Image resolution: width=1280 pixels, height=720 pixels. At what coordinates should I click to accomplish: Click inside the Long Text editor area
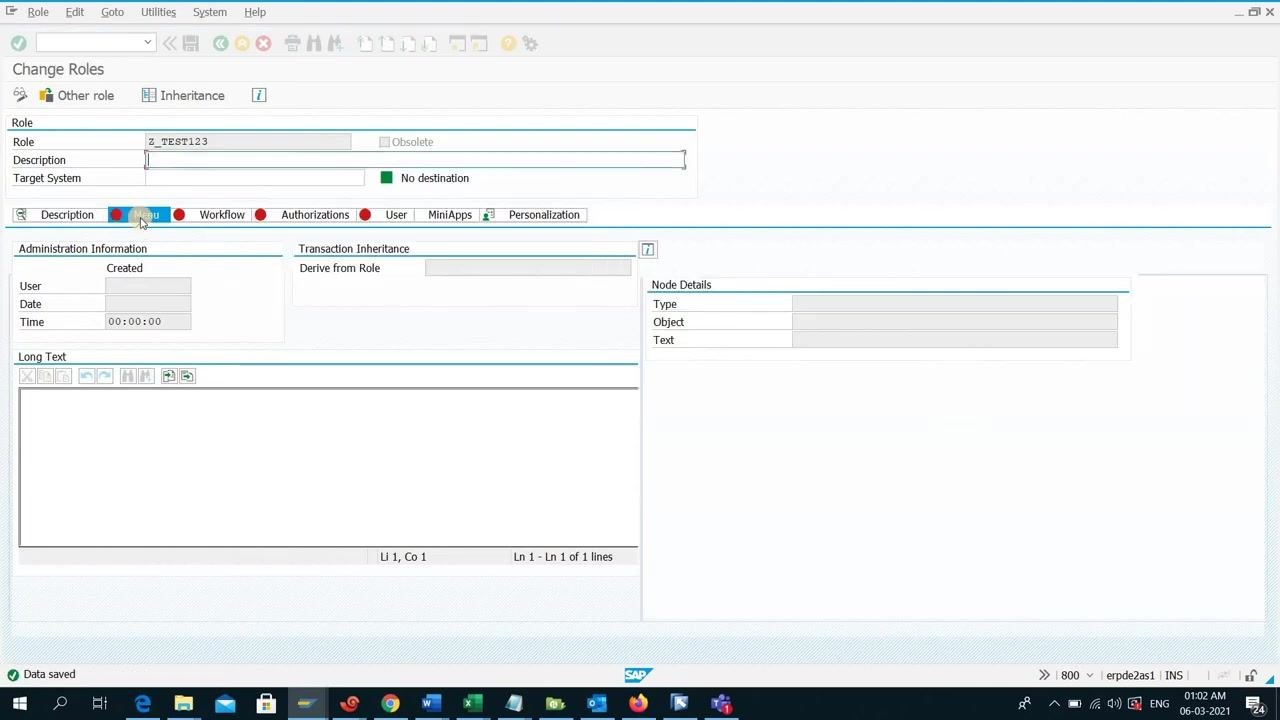tap(328, 467)
